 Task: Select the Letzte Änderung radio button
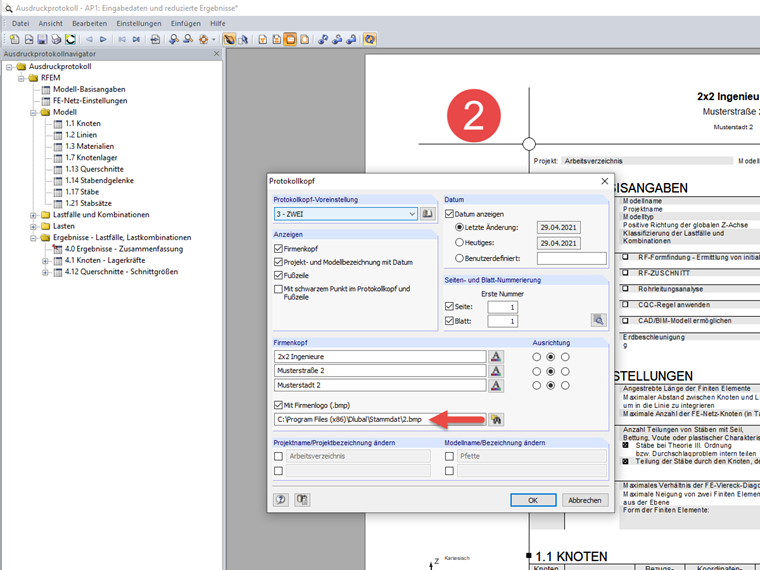point(459,227)
